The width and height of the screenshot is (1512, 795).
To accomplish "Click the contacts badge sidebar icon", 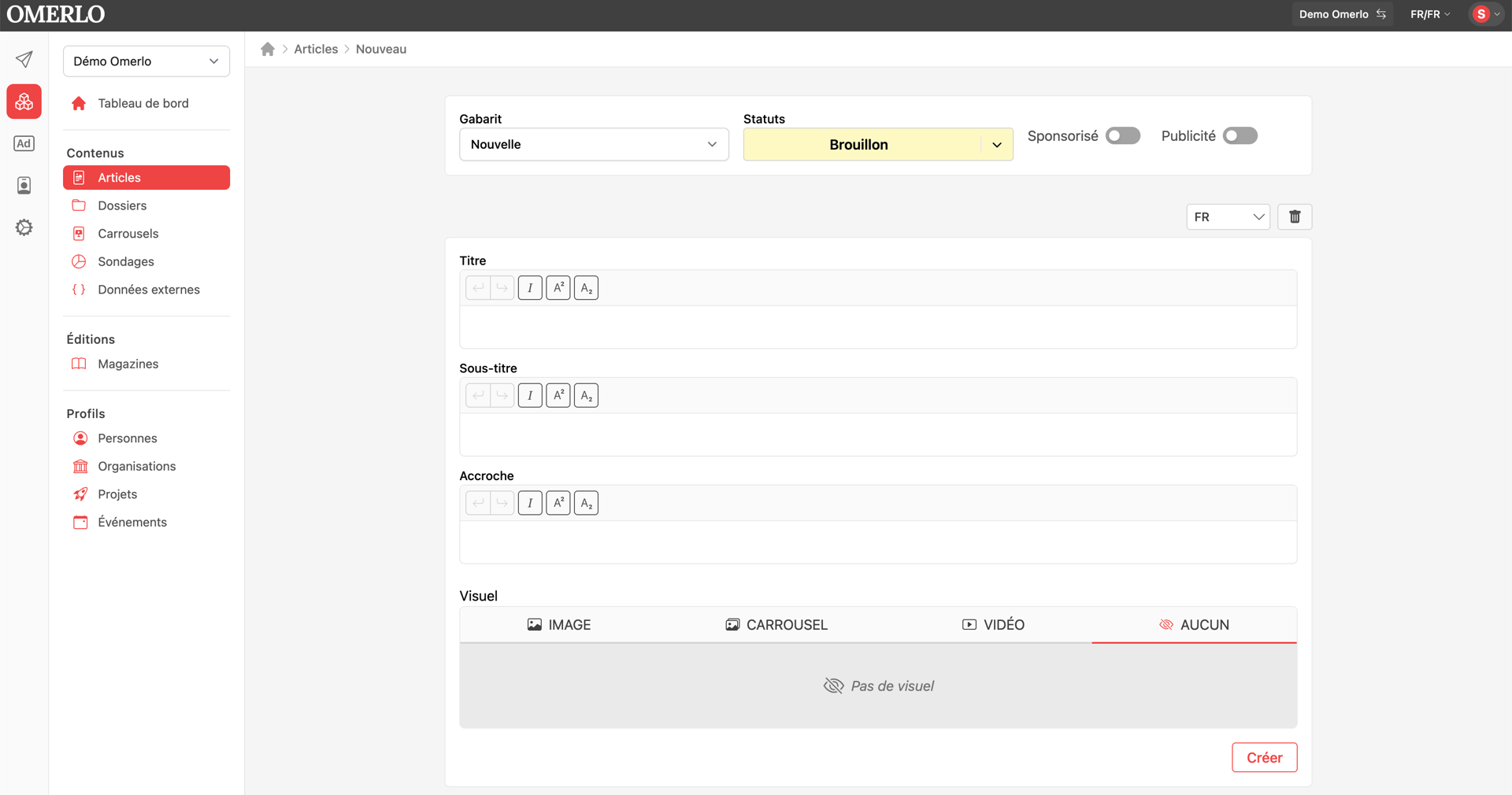I will coord(24,185).
